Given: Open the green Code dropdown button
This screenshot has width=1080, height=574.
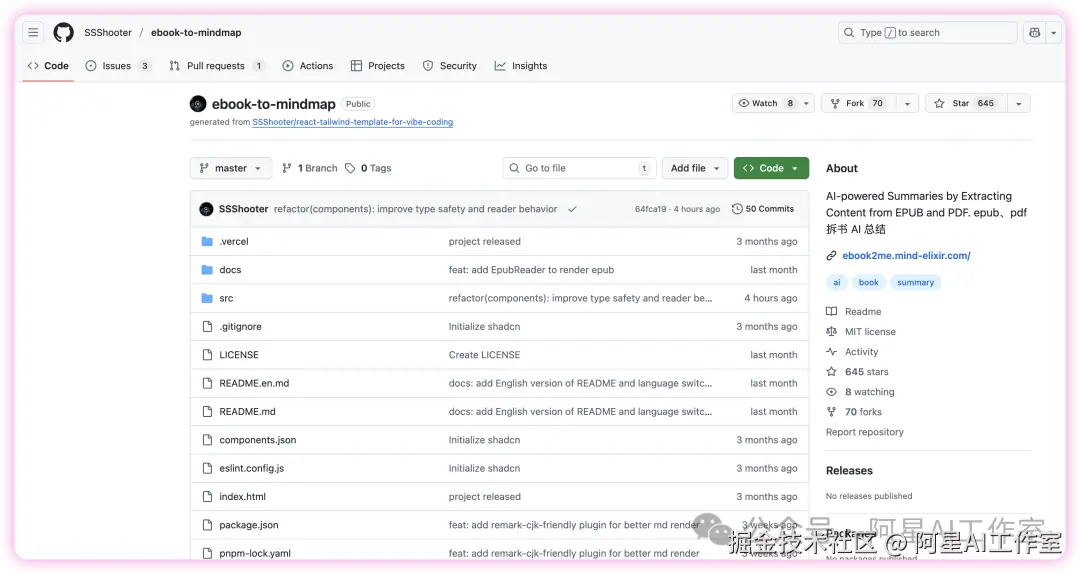Looking at the screenshot, I should pos(771,168).
